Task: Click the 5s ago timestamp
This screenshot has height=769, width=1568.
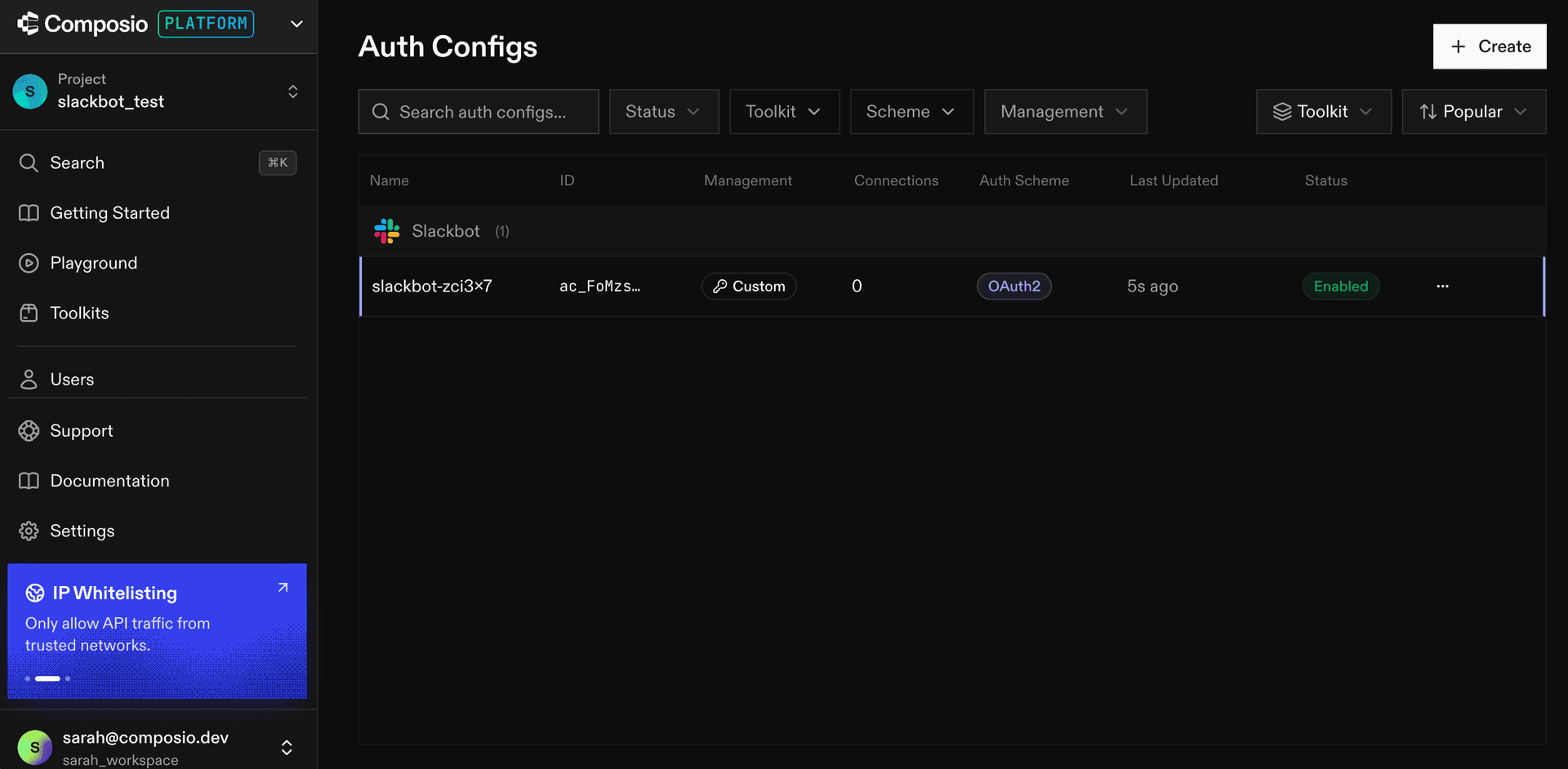Action: pyautogui.click(x=1152, y=287)
